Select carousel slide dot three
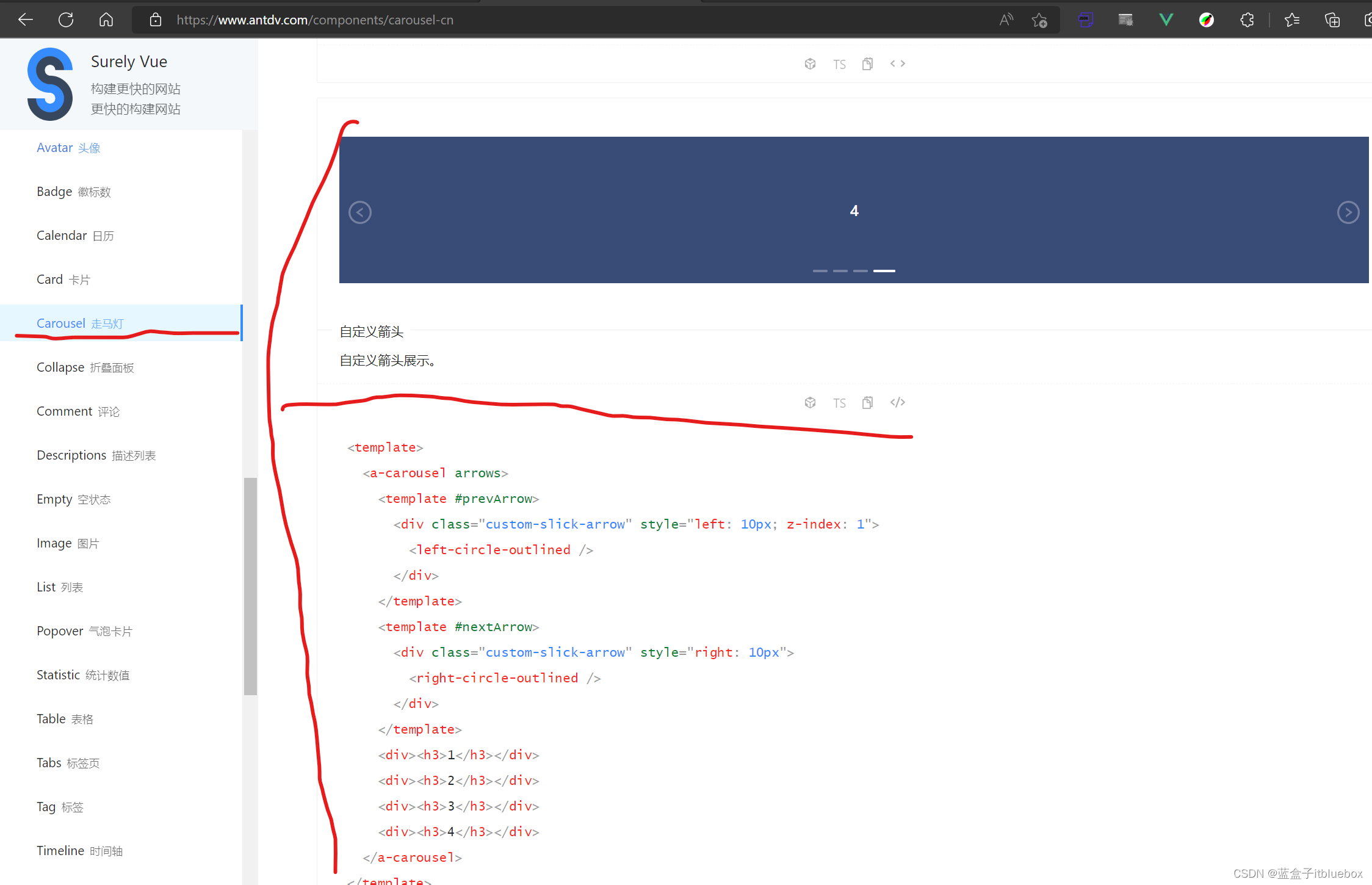 pos(860,270)
